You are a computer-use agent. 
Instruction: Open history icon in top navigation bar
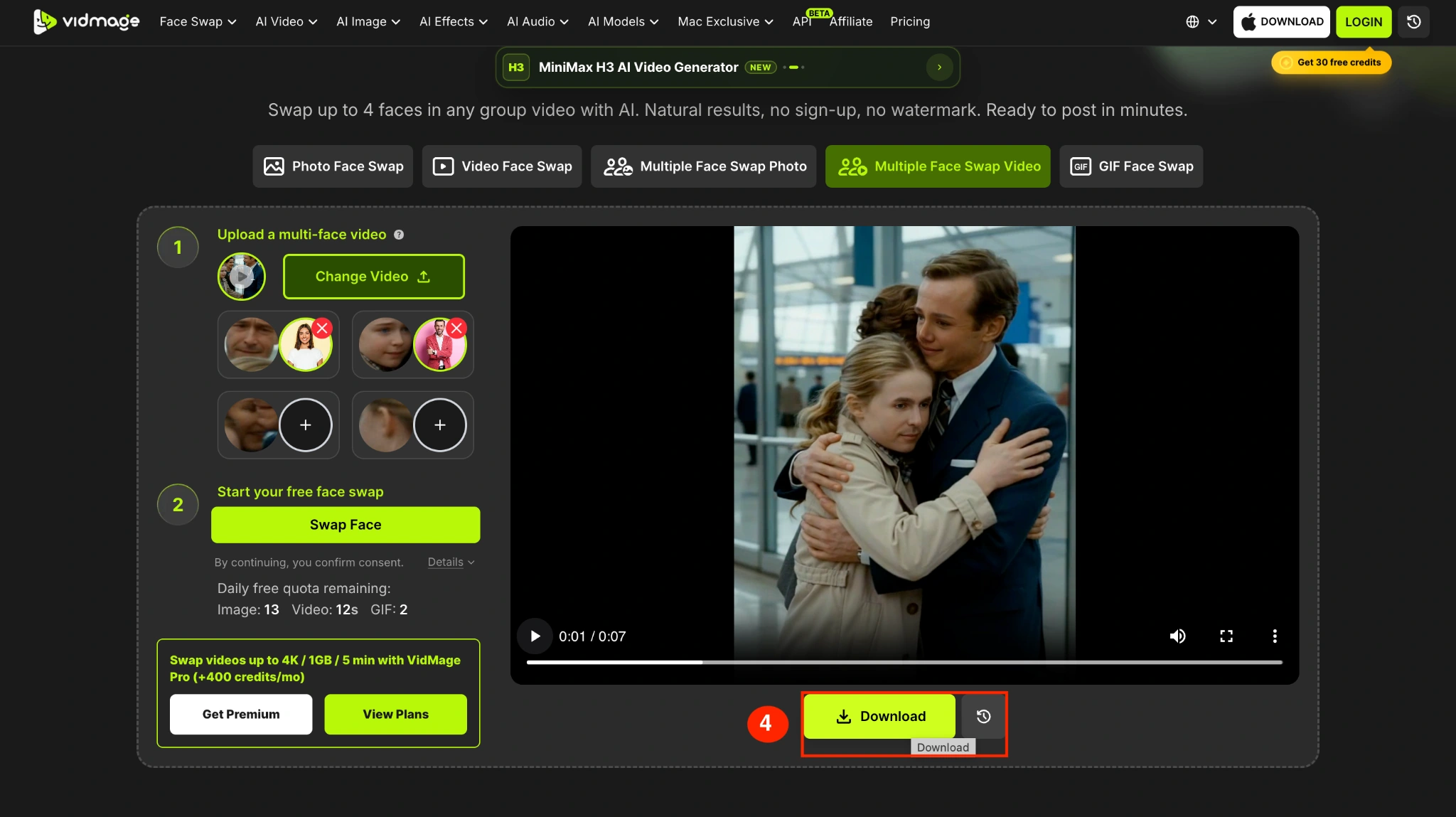(1413, 21)
